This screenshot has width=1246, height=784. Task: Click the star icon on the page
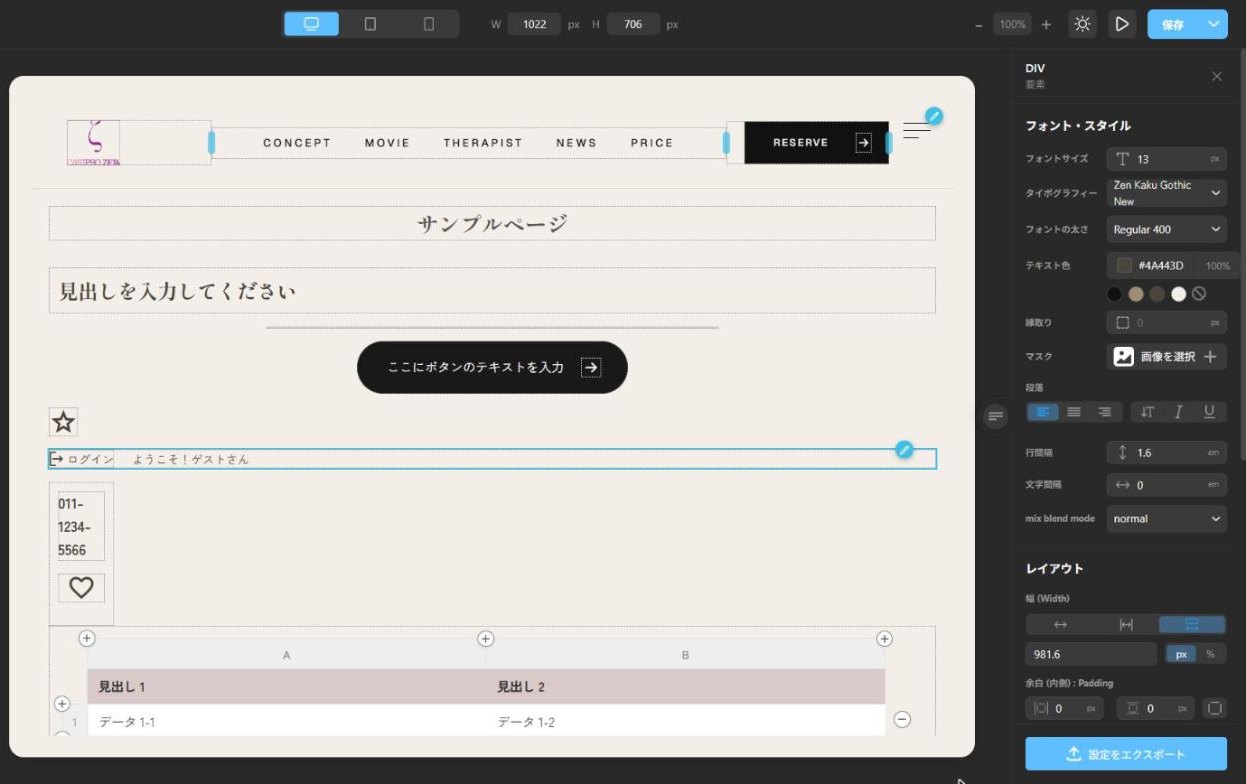(63, 422)
